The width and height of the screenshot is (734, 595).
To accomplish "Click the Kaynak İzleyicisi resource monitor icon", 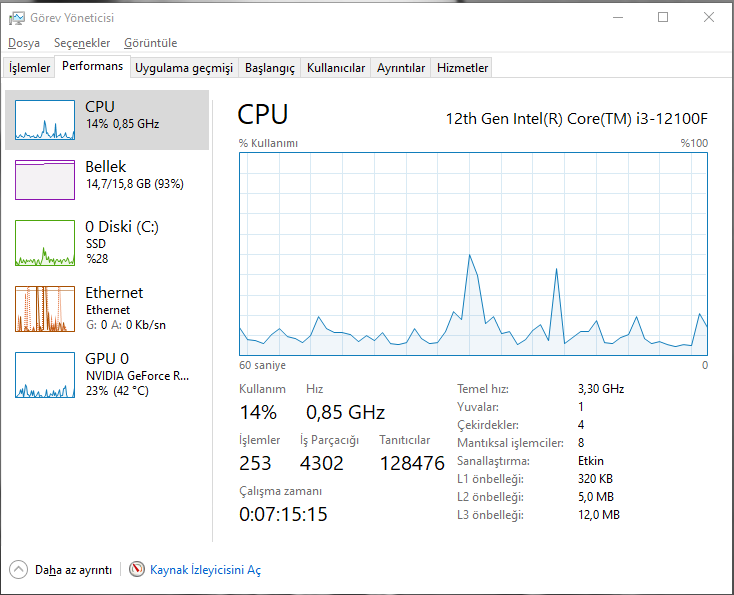I will pyautogui.click(x=137, y=569).
